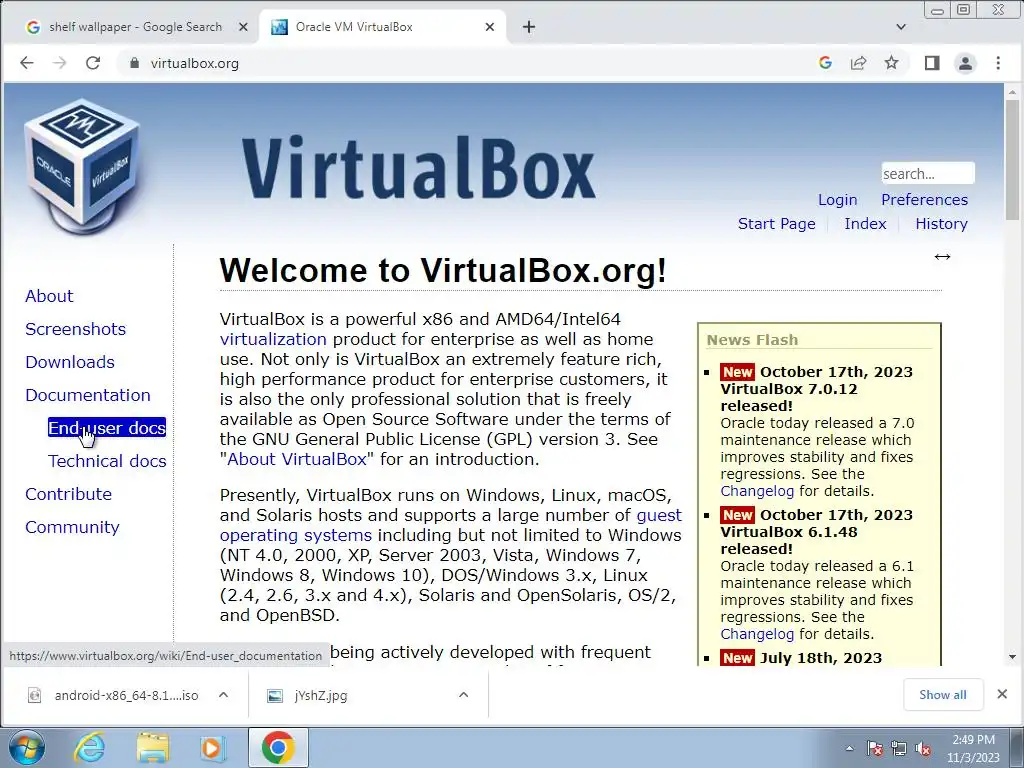Click the Google icon in address bar
This screenshot has height=768, width=1024.
[x=825, y=63]
